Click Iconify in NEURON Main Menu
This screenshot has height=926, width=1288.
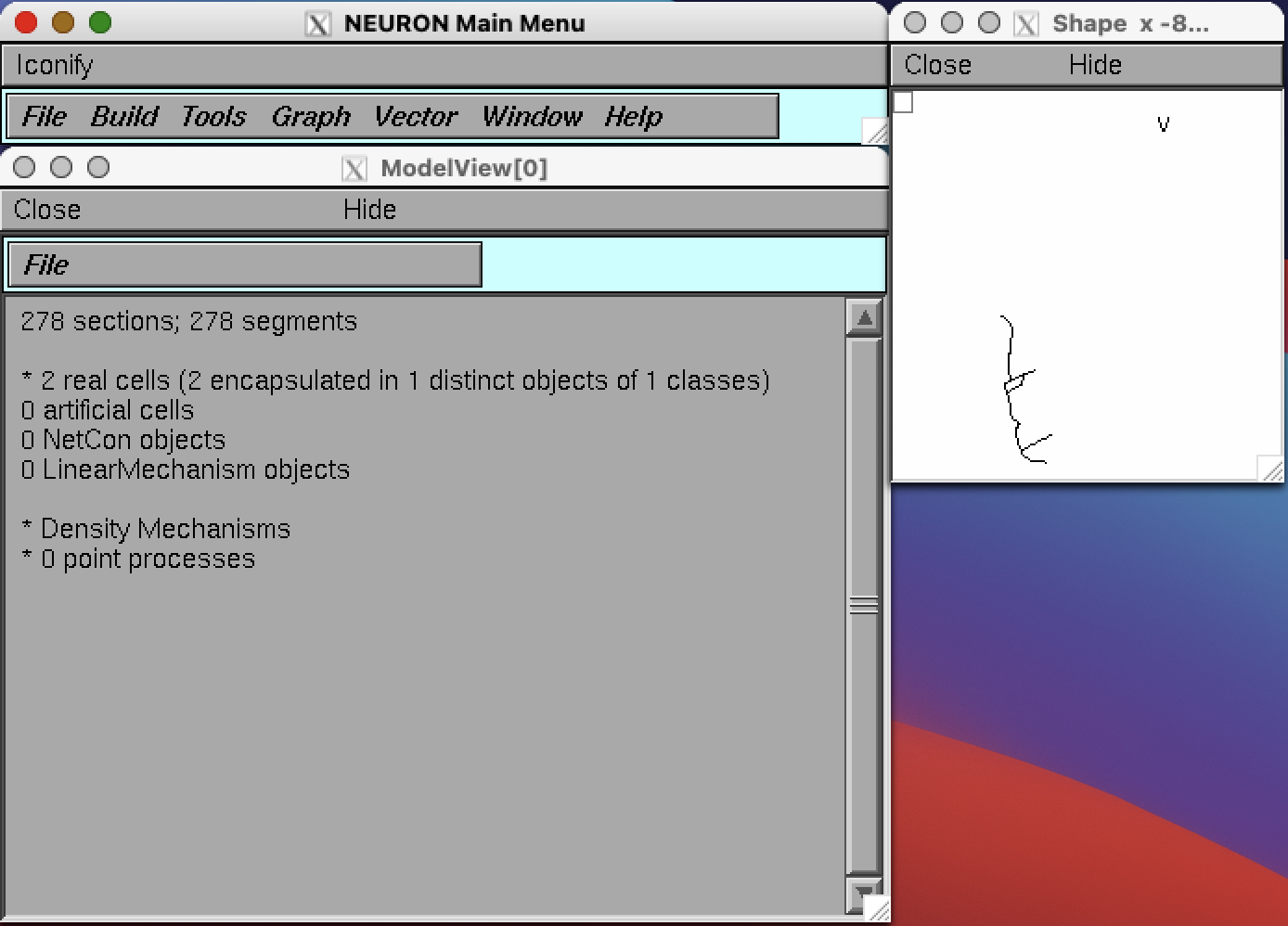[x=55, y=65]
